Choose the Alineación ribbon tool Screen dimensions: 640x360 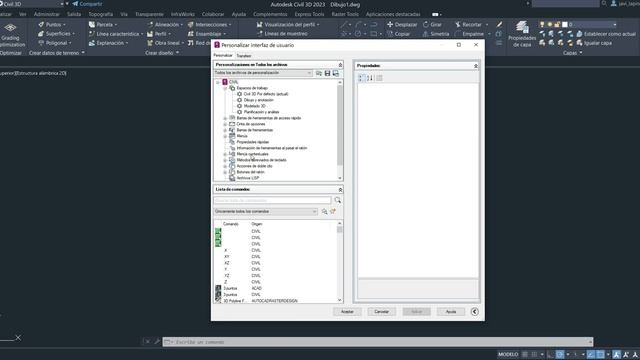click(165, 24)
